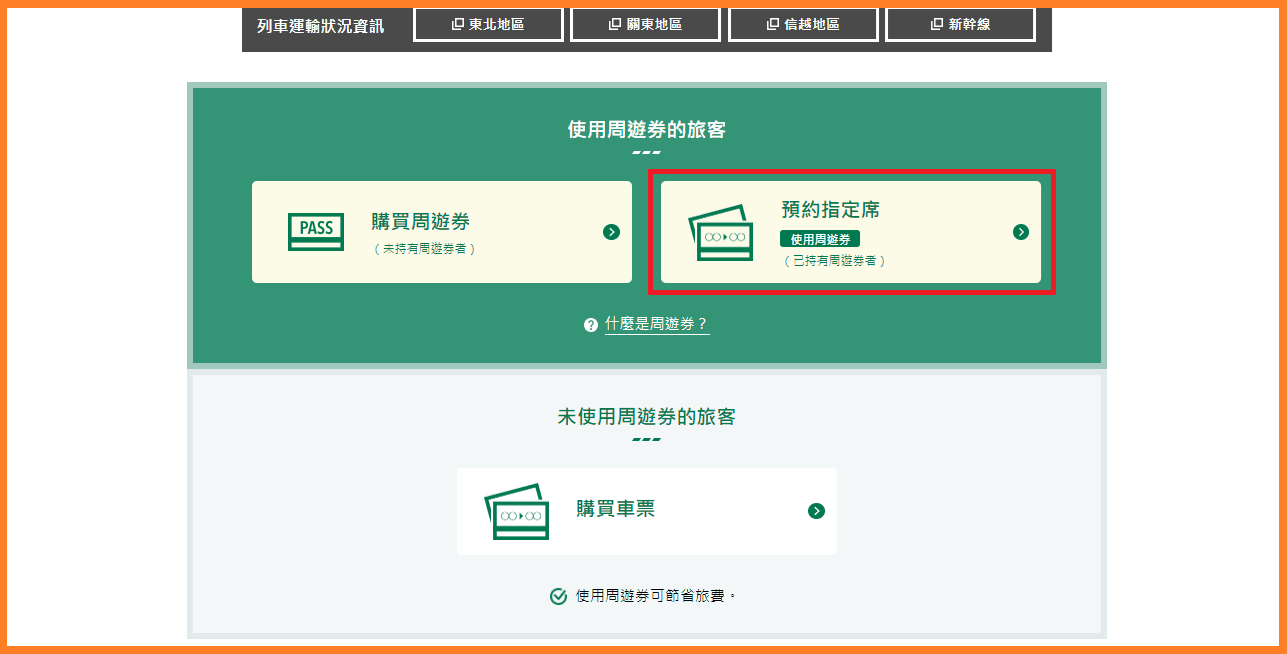1287x654 pixels.
Task: Select the 購買車票 title text
Action: tap(615, 509)
